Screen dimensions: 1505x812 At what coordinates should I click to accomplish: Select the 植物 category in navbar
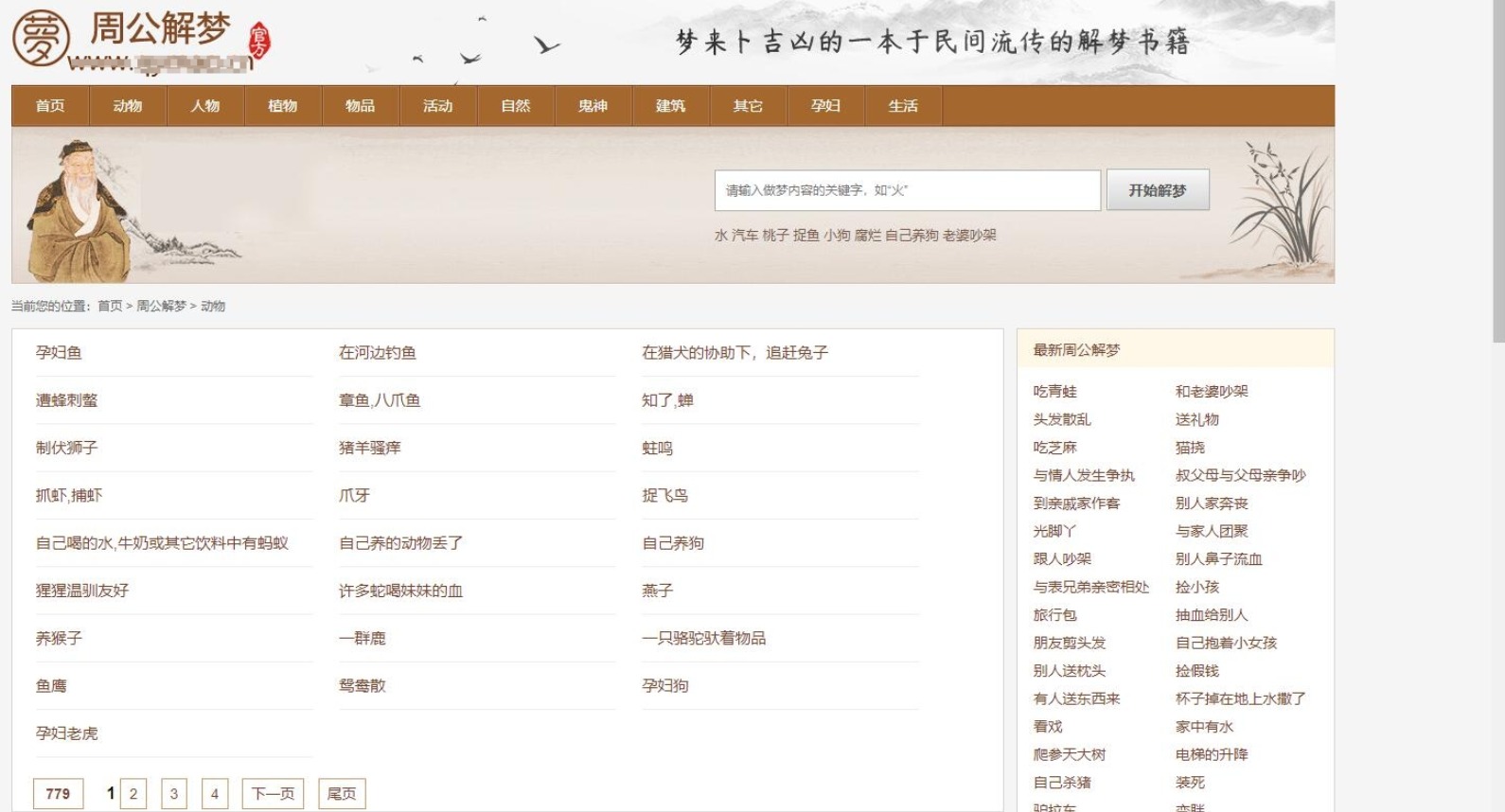pos(282,106)
